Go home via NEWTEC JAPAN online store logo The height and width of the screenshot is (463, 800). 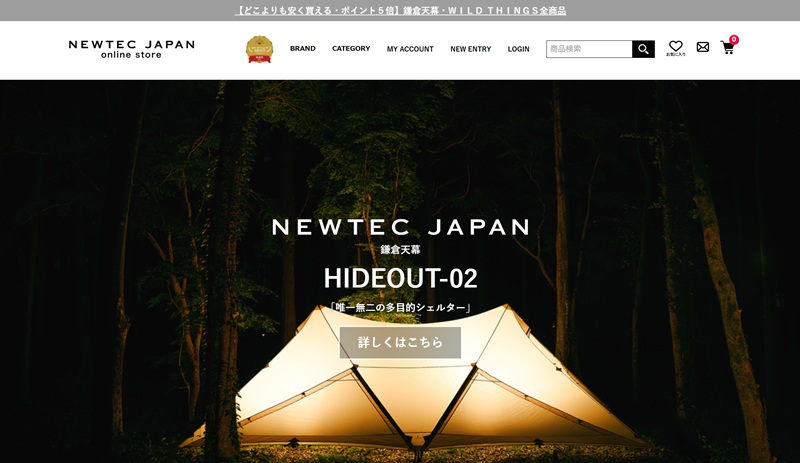131,49
